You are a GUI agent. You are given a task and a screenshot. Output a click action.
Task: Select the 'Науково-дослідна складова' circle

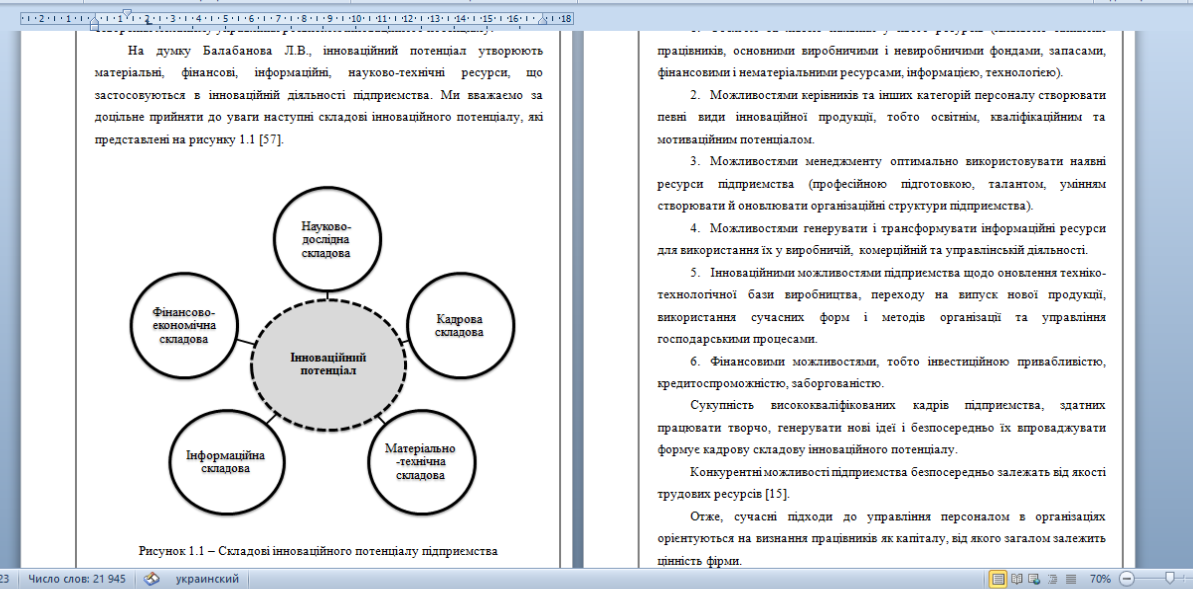point(326,238)
